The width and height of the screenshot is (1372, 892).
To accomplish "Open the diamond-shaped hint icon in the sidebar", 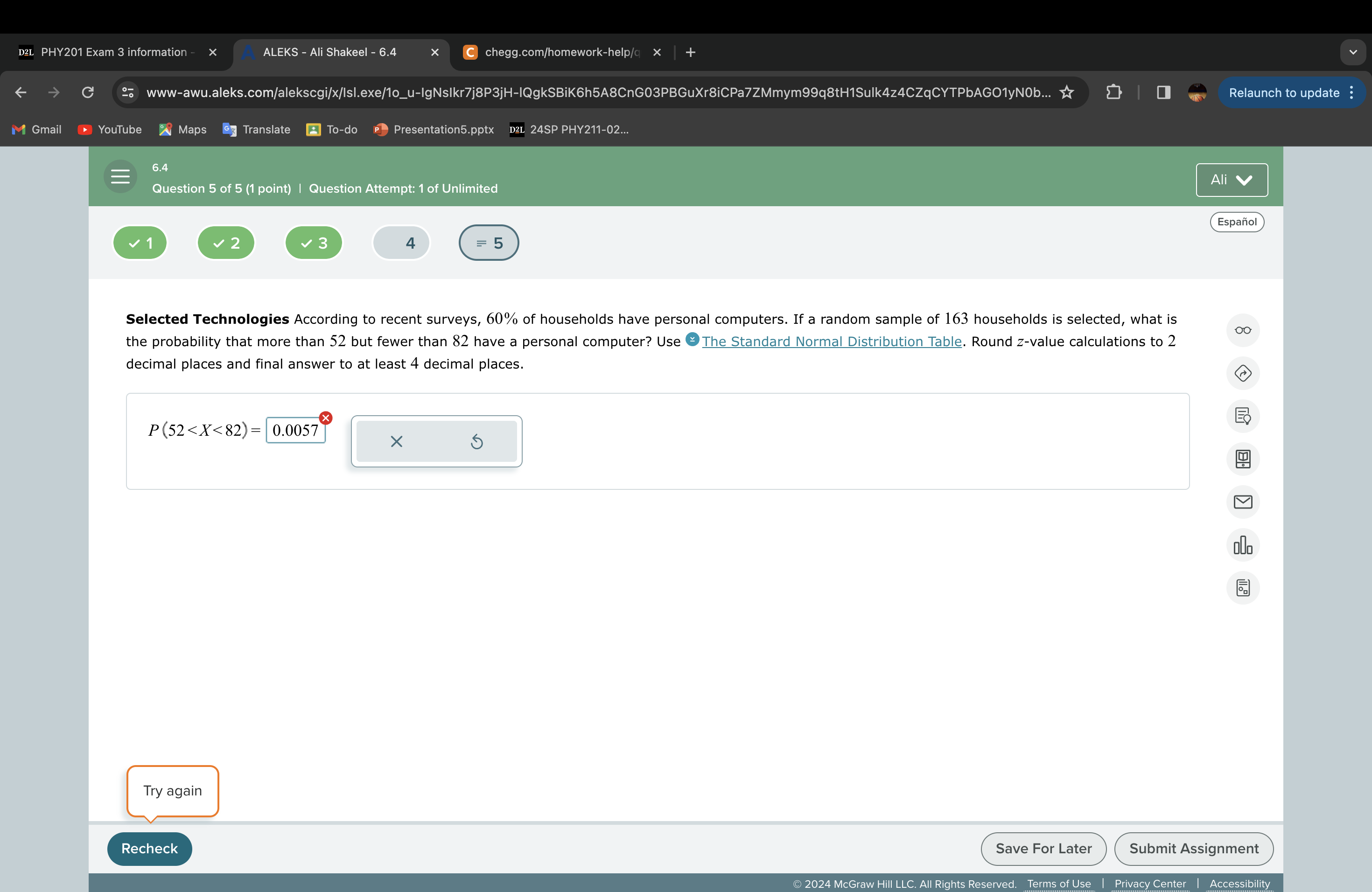I will point(1242,373).
